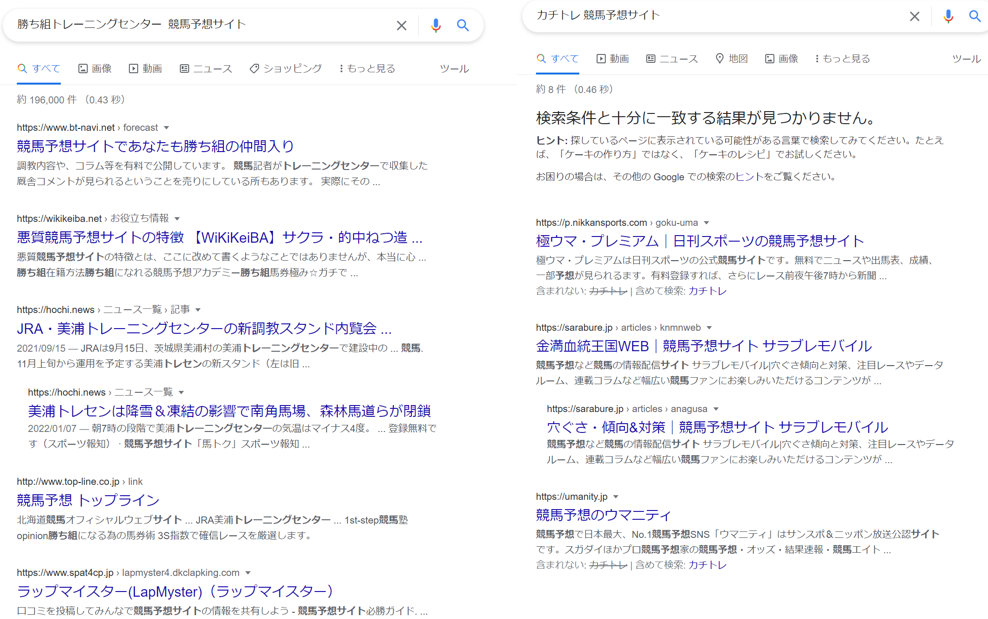Click the magnifier search icon in the right search bar
988x619 pixels.
(975, 16)
